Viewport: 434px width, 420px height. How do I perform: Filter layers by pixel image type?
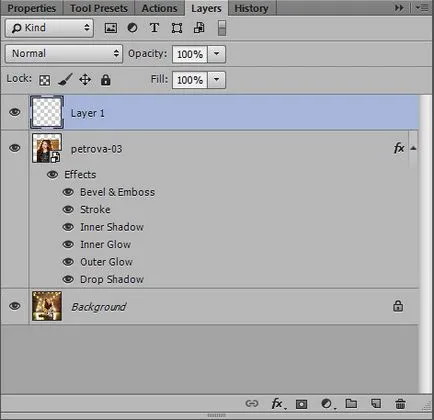tap(111, 28)
